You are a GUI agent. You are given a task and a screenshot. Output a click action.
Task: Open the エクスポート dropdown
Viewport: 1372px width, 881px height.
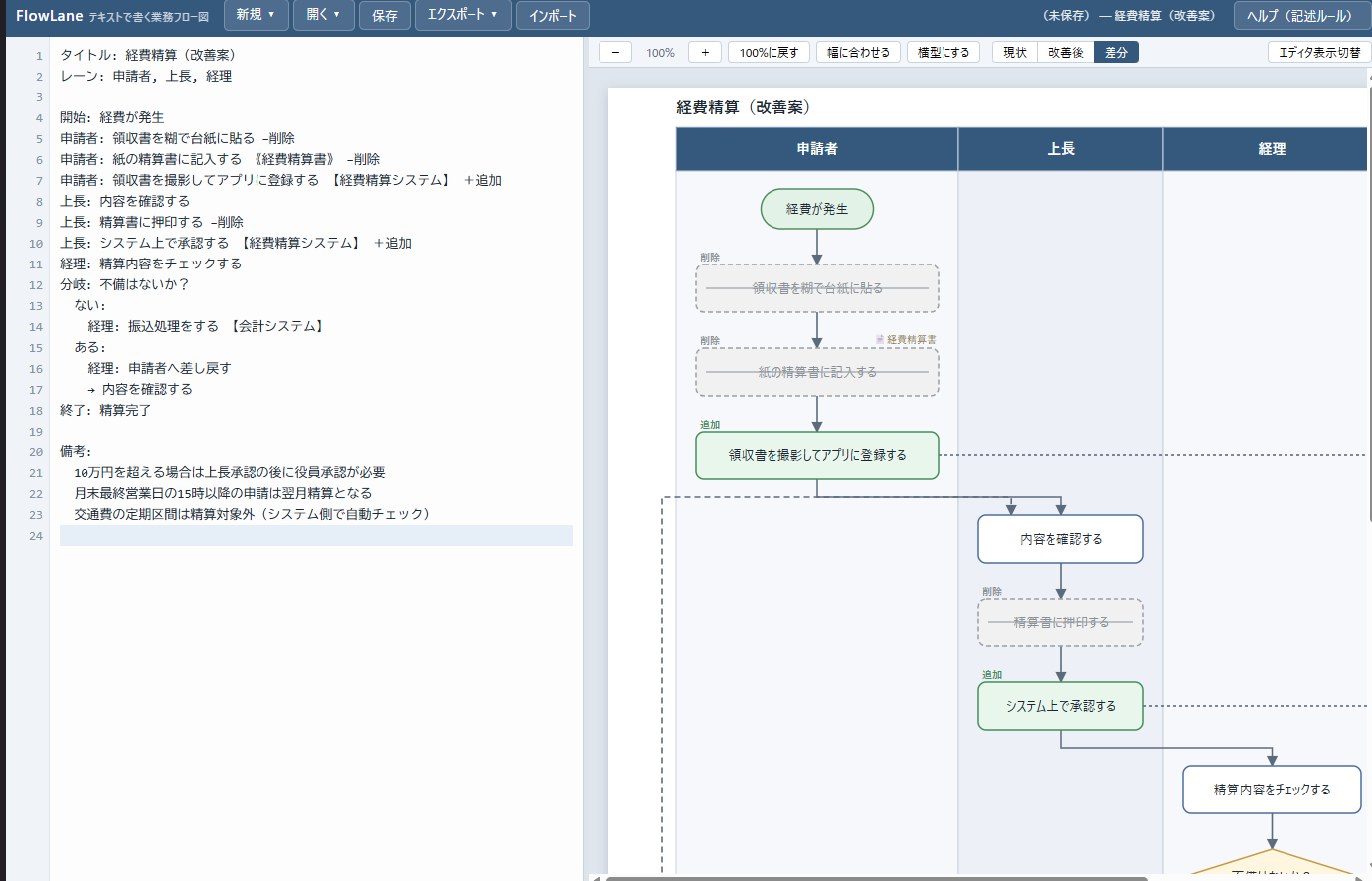pos(462,15)
